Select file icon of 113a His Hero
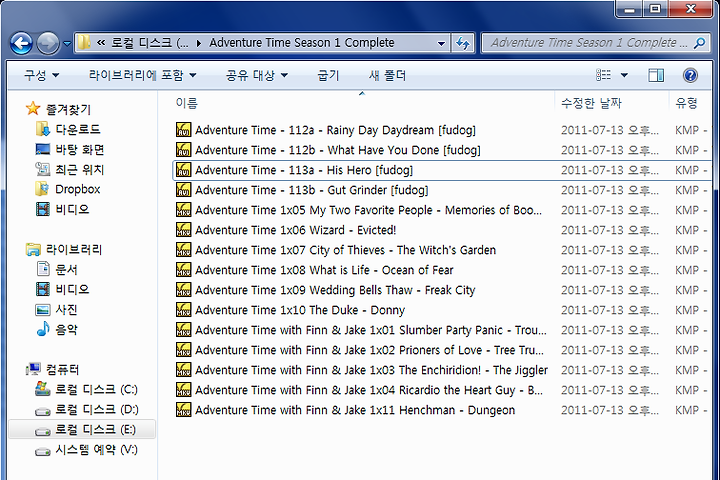 [183, 169]
